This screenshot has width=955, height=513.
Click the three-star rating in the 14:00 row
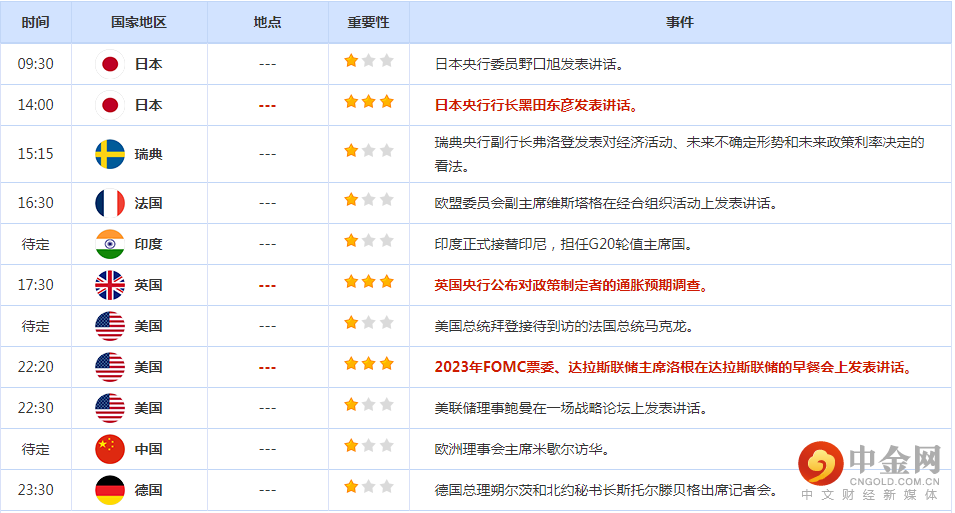point(369,102)
